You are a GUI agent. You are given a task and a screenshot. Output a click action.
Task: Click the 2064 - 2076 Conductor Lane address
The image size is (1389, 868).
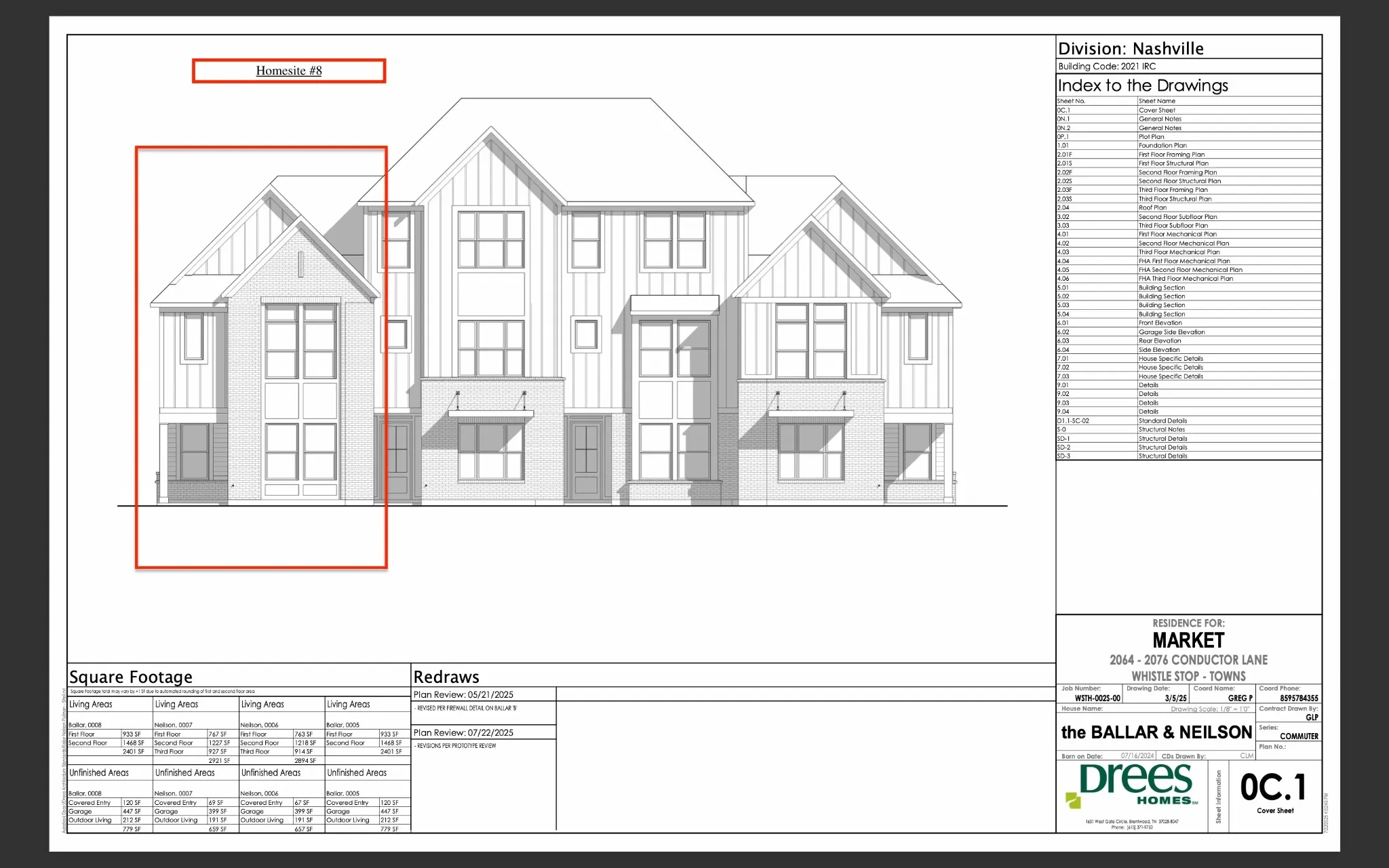[x=1188, y=660]
